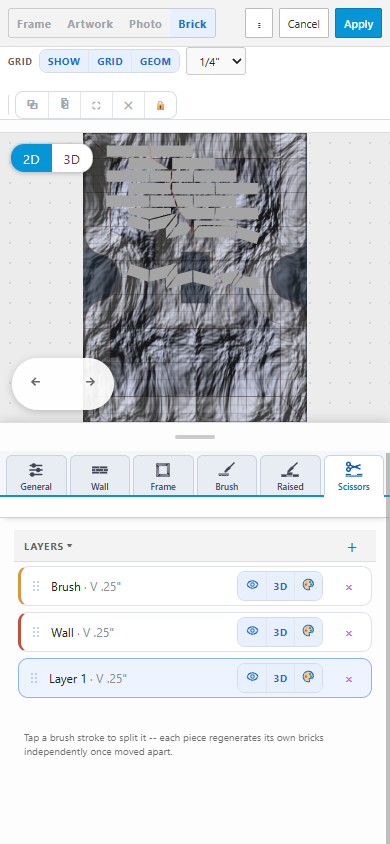
Task: Switch to the Photo mode tab
Action: click(145, 24)
